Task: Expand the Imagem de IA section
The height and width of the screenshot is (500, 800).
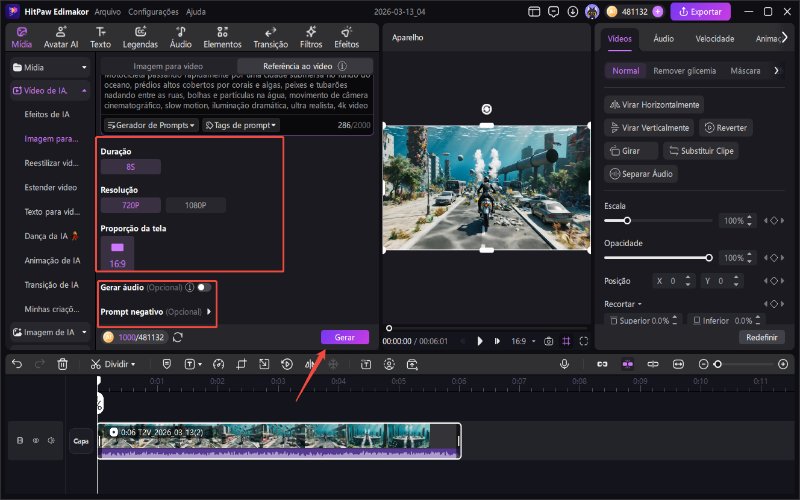Action: (84, 332)
